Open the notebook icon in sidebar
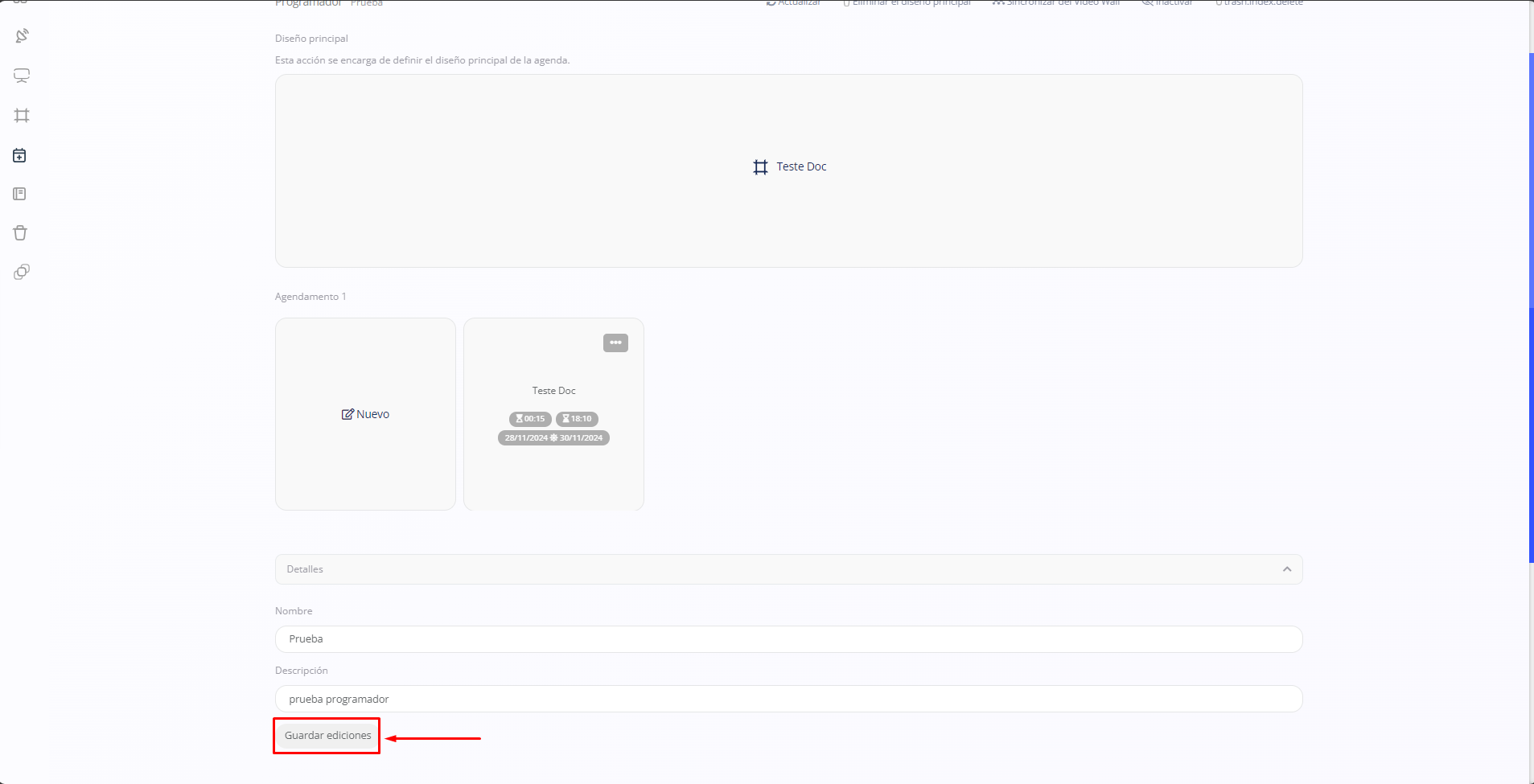This screenshot has height=784, width=1534. (20, 194)
